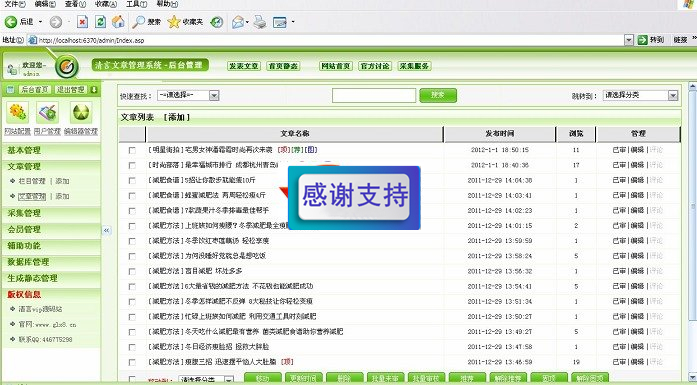Click the round green system logo icon
The image size is (697, 385).
pyautogui.click(x=67, y=67)
